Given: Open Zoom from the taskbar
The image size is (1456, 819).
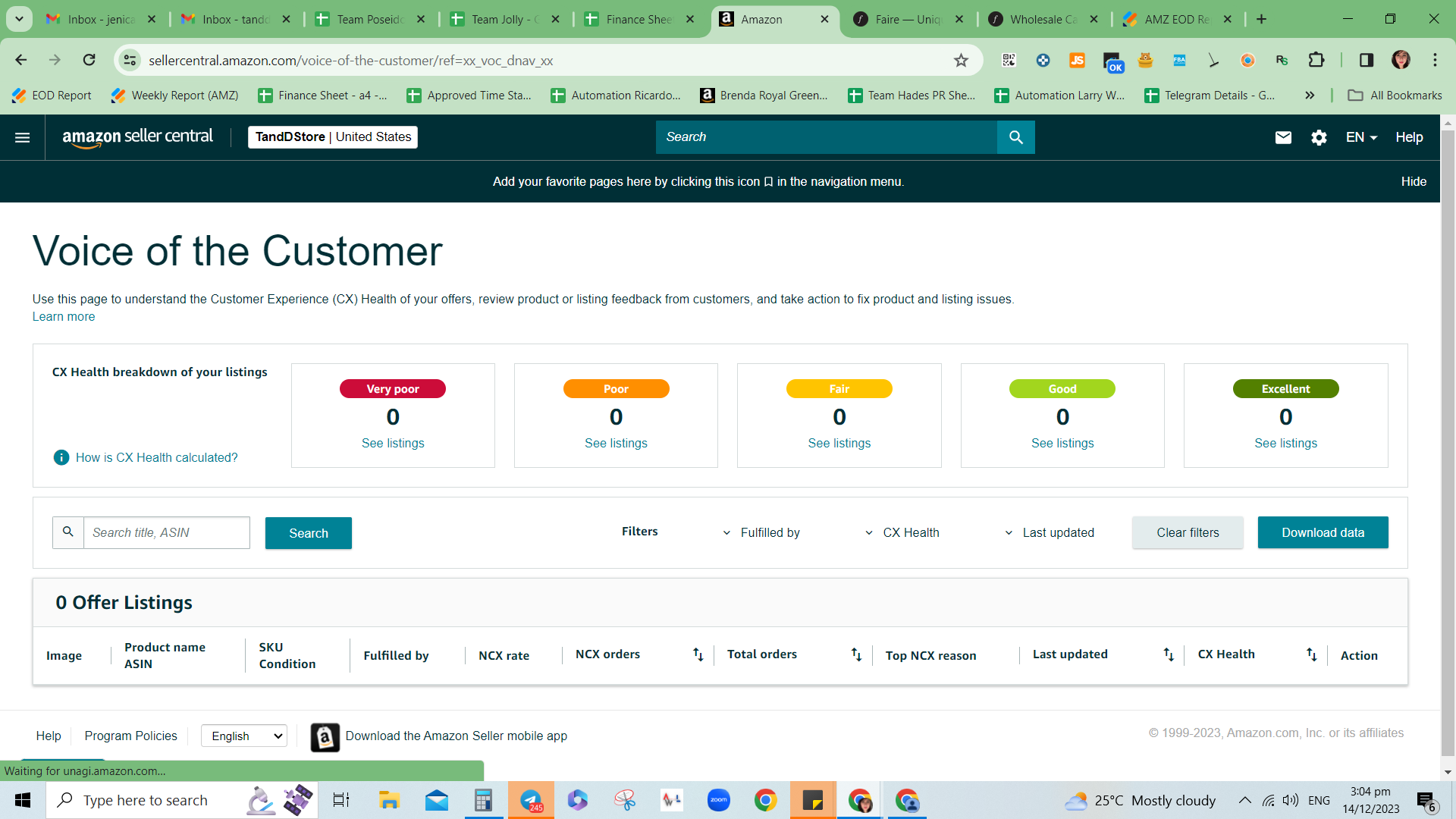Looking at the screenshot, I should (718, 800).
